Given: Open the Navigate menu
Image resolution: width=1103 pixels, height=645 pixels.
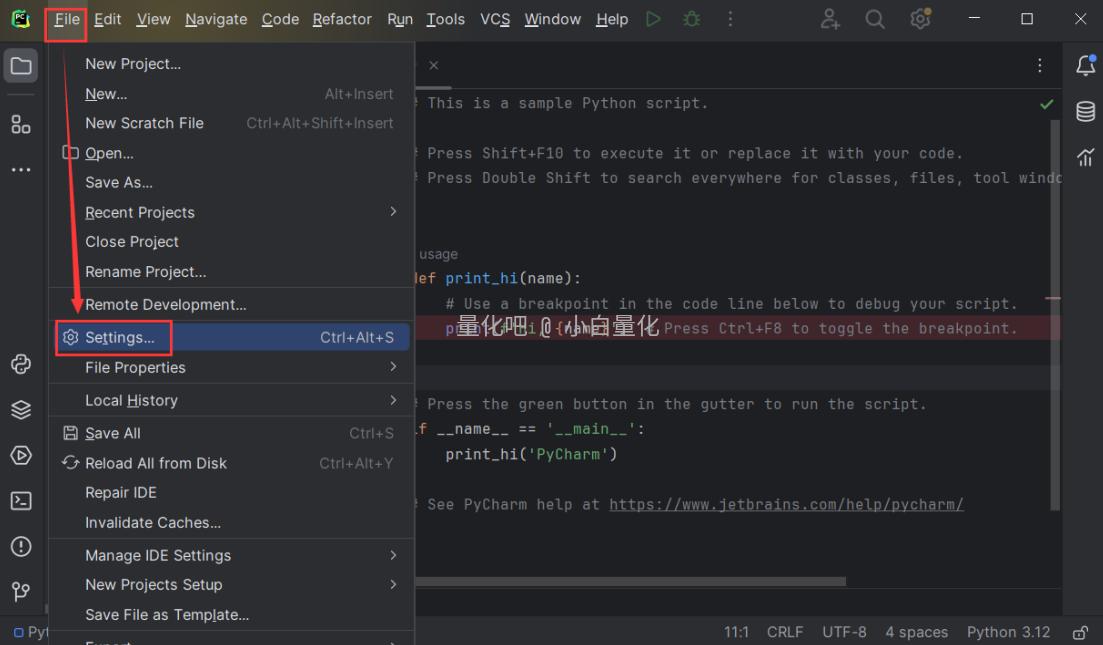Looking at the screenshot, I should point(216,19).
